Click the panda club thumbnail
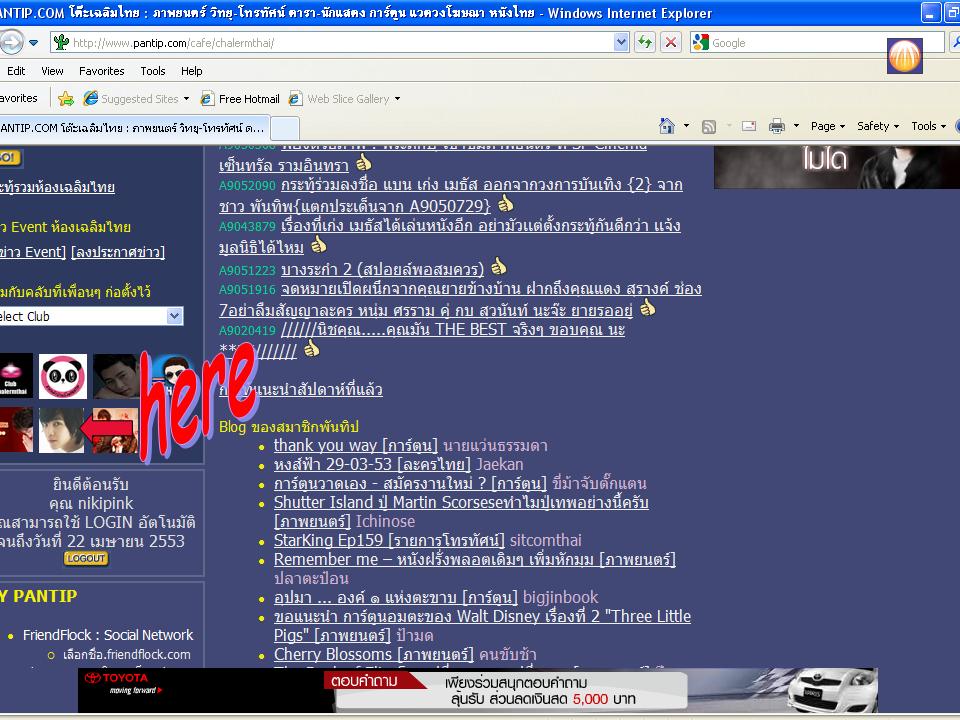The image size is (960, 720). [x=62, y=377]
